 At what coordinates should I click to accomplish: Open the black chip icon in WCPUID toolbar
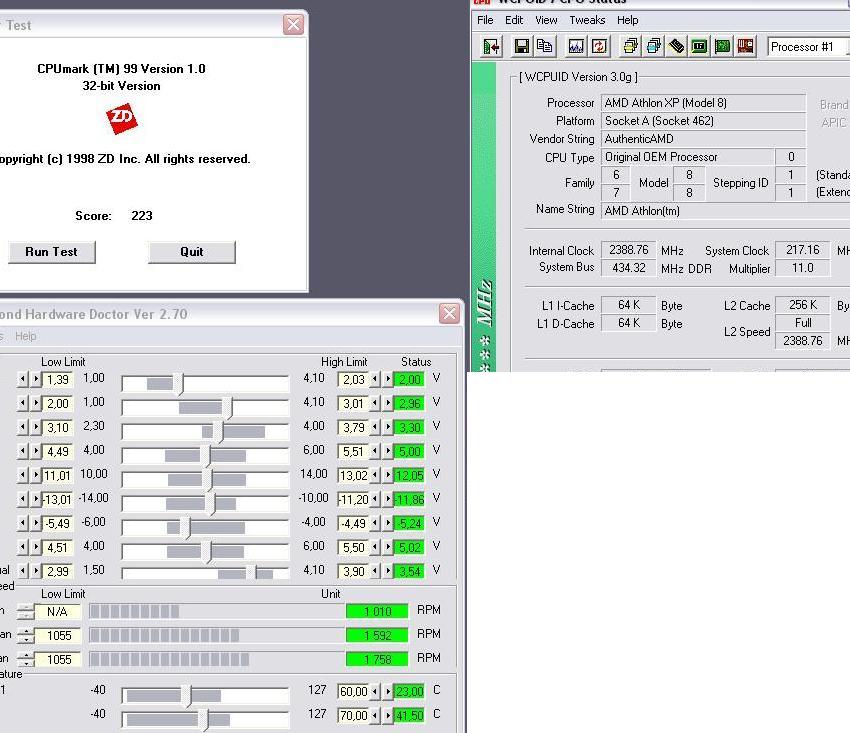677,47
